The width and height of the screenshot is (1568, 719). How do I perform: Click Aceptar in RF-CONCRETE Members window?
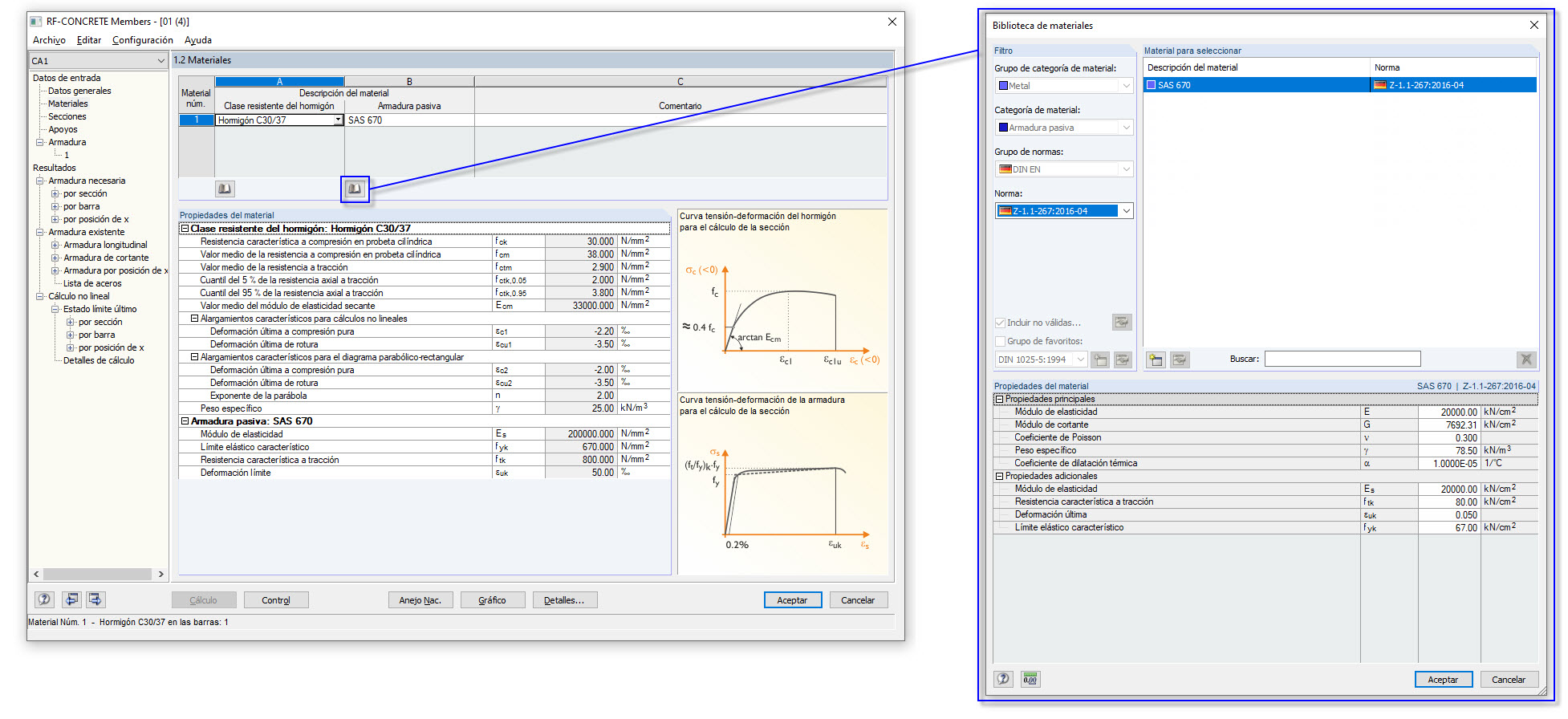(x=793, y=600)
